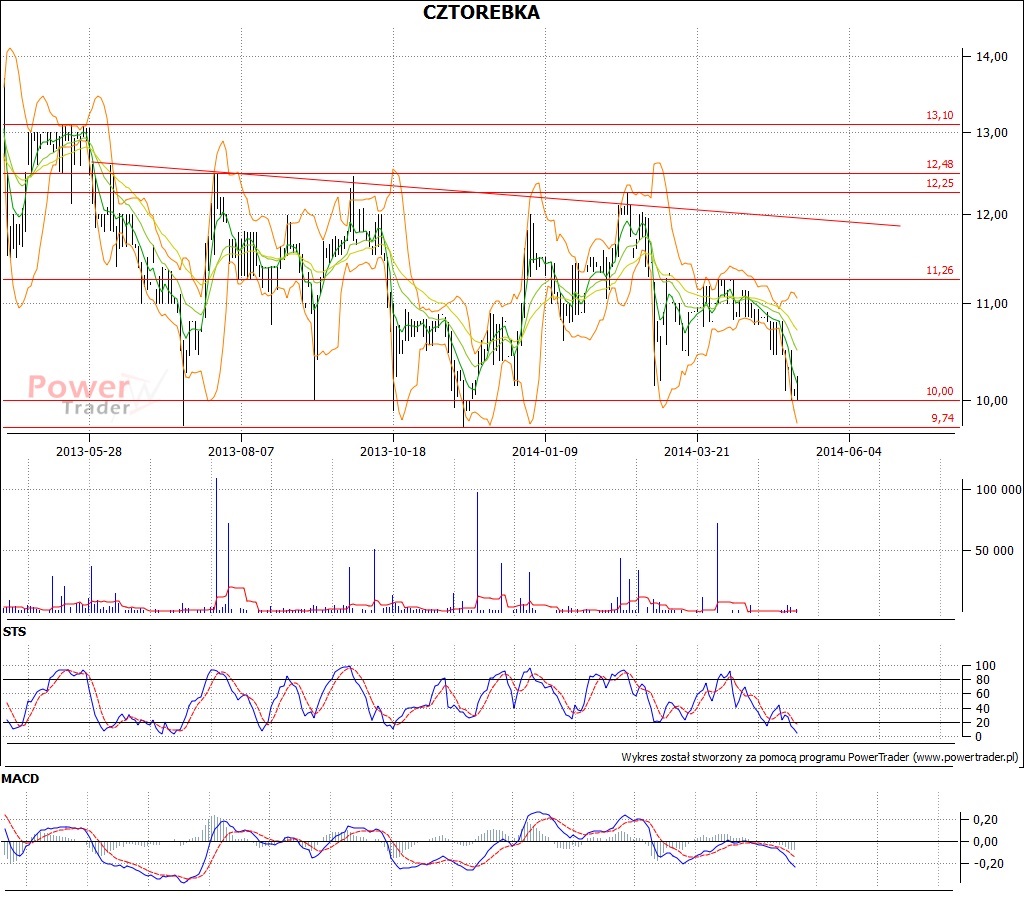Click the 2013-05-28 date label
Image resolution: width=1024 pixels, height=899 pixels.
tap(89, 451)
